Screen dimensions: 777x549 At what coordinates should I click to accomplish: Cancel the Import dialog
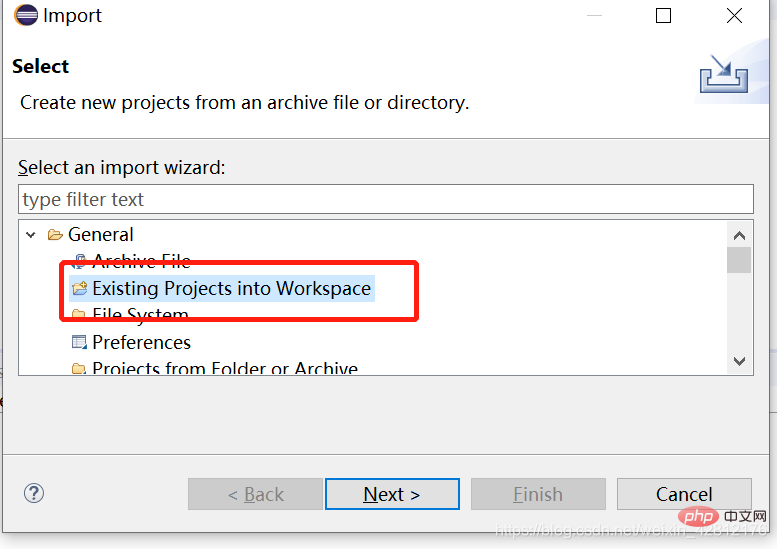point(684,494)
